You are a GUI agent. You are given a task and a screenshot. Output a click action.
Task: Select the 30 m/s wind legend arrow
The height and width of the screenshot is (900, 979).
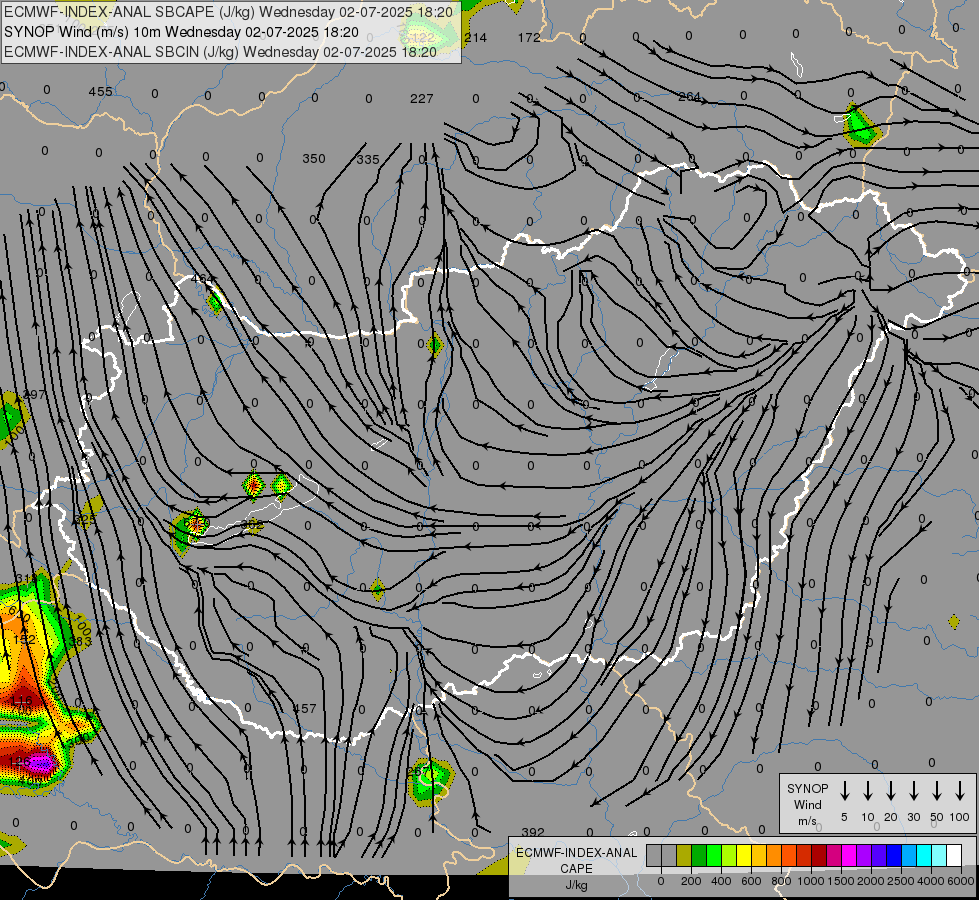point(913,791)
